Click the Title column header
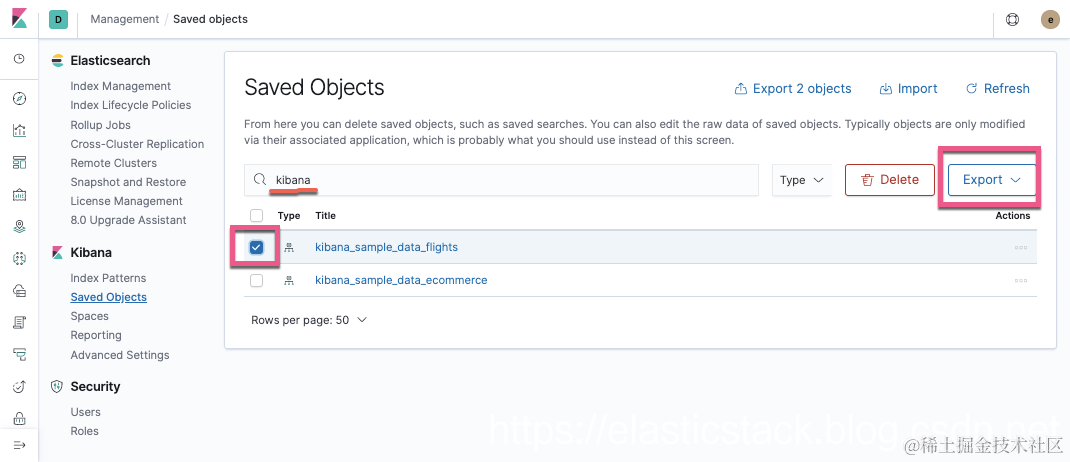 pyautogui.click(x=326, y=216)
